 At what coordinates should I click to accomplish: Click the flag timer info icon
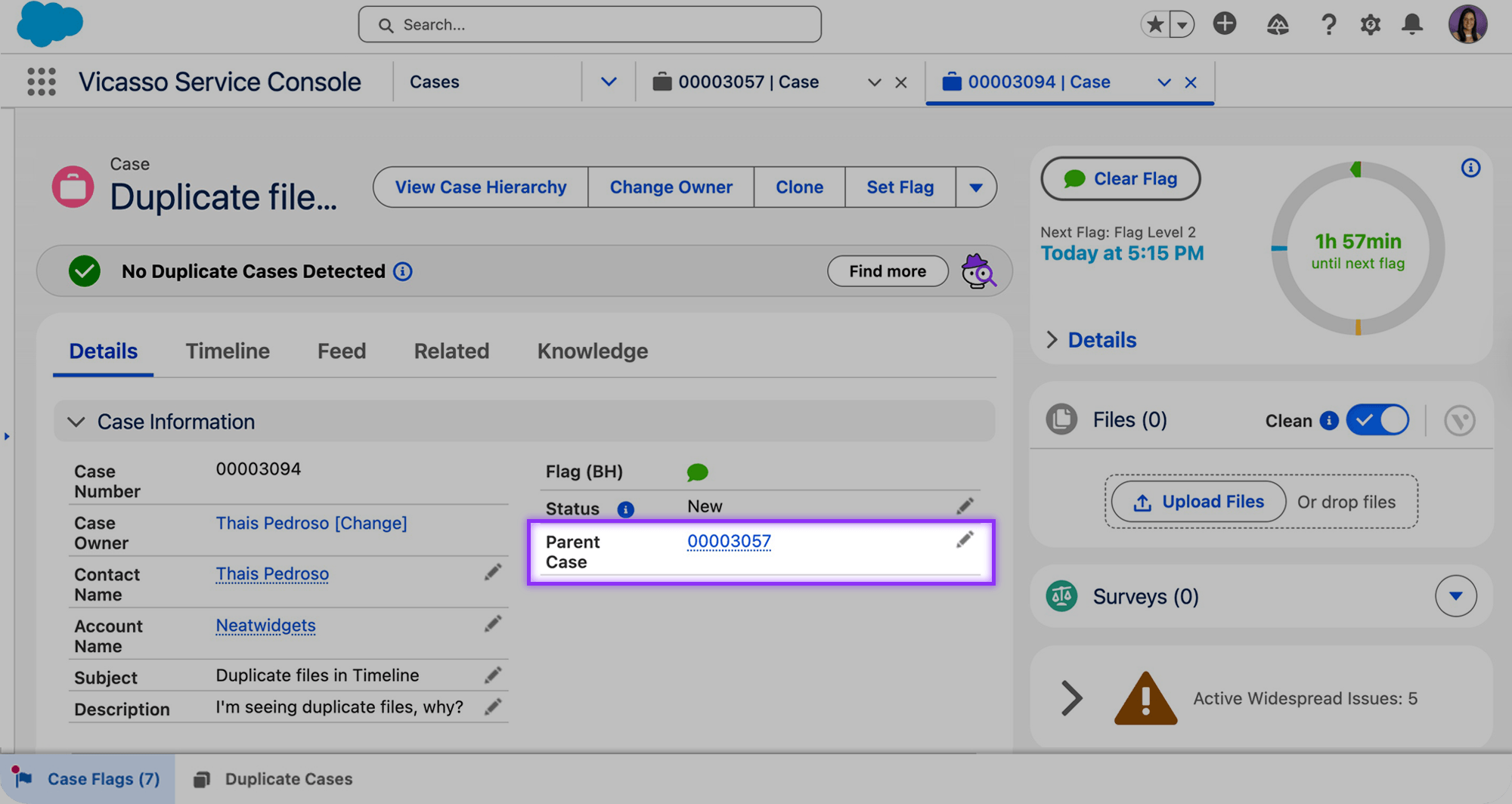pyautogui.click(x=1470, y=168)
